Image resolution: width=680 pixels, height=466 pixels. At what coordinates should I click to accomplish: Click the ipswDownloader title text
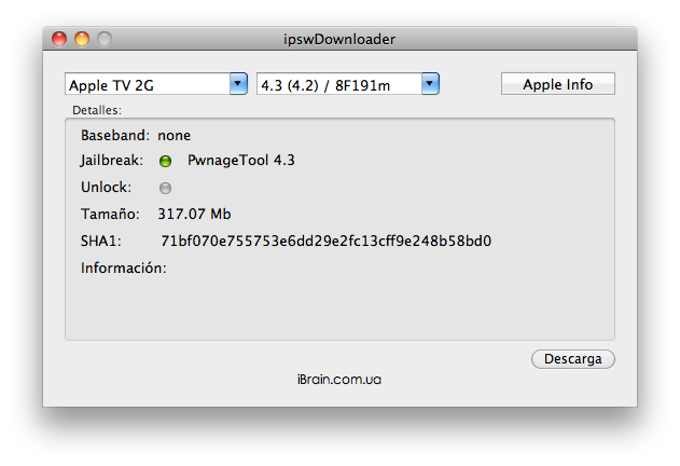[340, 39]
